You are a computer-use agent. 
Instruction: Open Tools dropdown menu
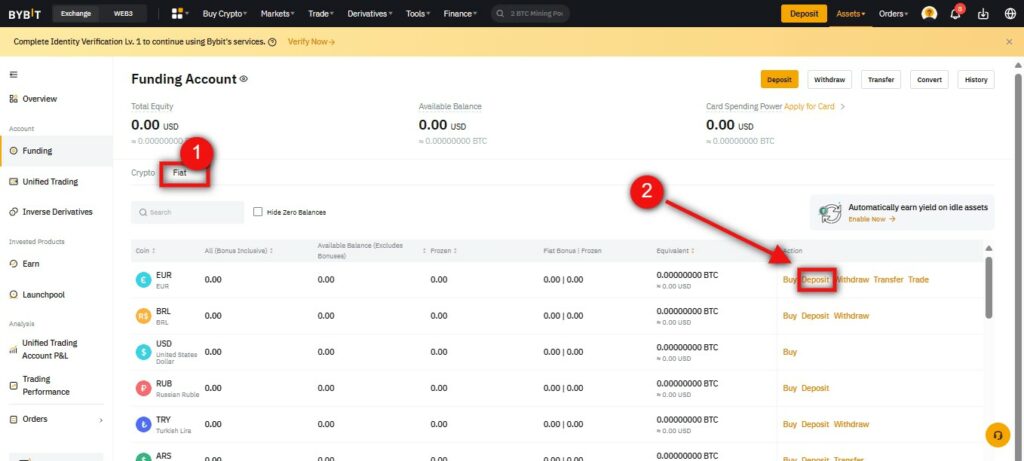click(418, 14)
